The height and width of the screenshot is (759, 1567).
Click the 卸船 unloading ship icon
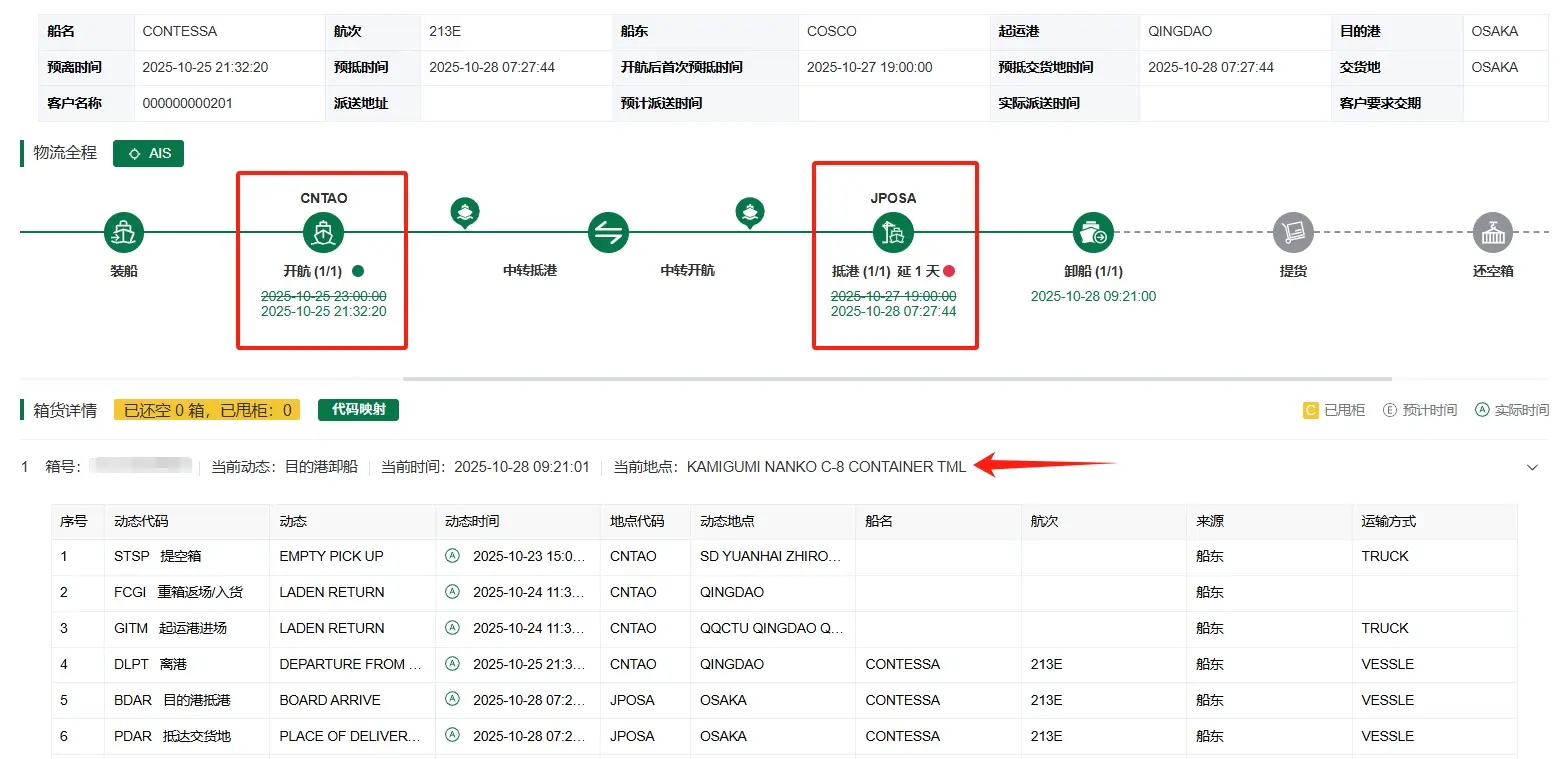coord(1093,233)
